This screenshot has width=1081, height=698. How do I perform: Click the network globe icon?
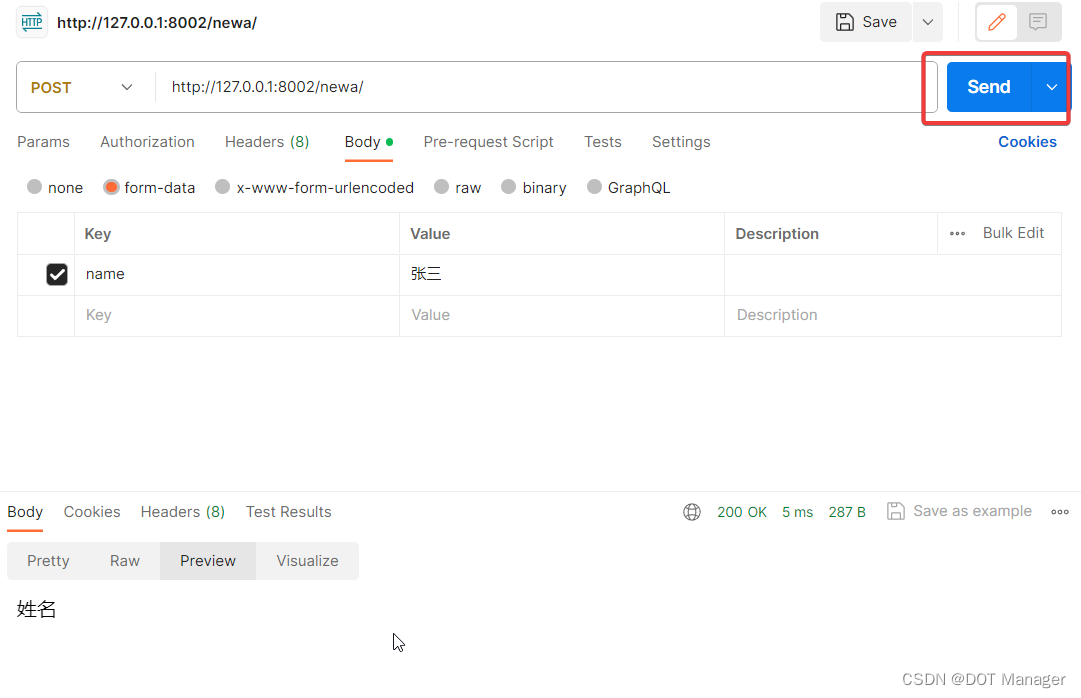691,512
